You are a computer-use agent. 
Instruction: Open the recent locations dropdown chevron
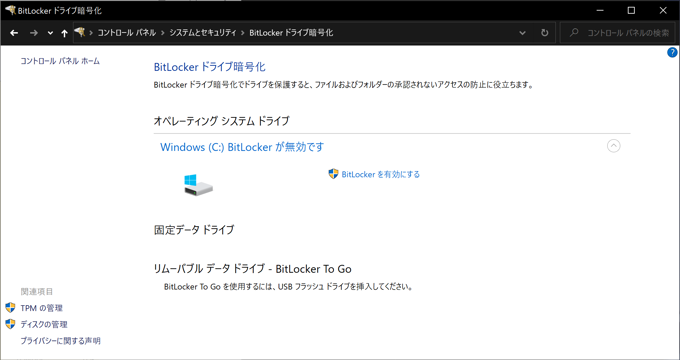50,33
